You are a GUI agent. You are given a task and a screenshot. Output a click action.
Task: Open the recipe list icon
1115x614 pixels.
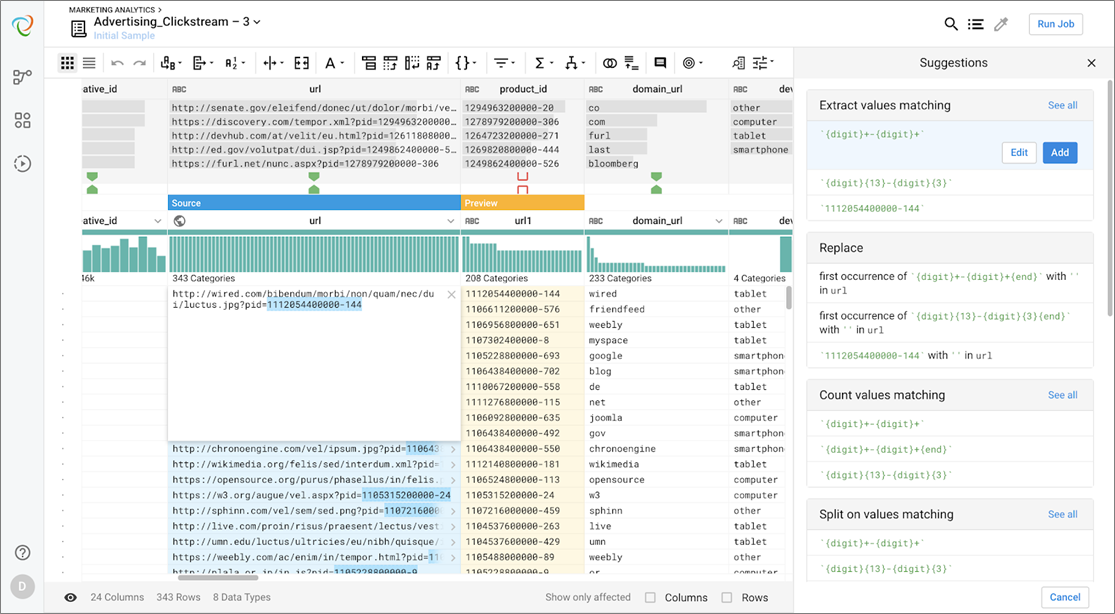[x=976, y=24]
